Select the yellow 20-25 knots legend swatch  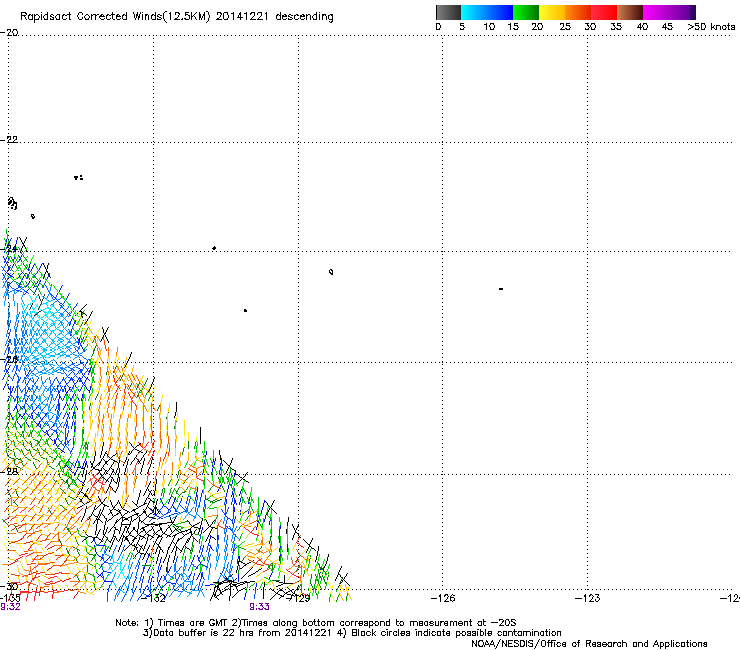coord(552,12)
